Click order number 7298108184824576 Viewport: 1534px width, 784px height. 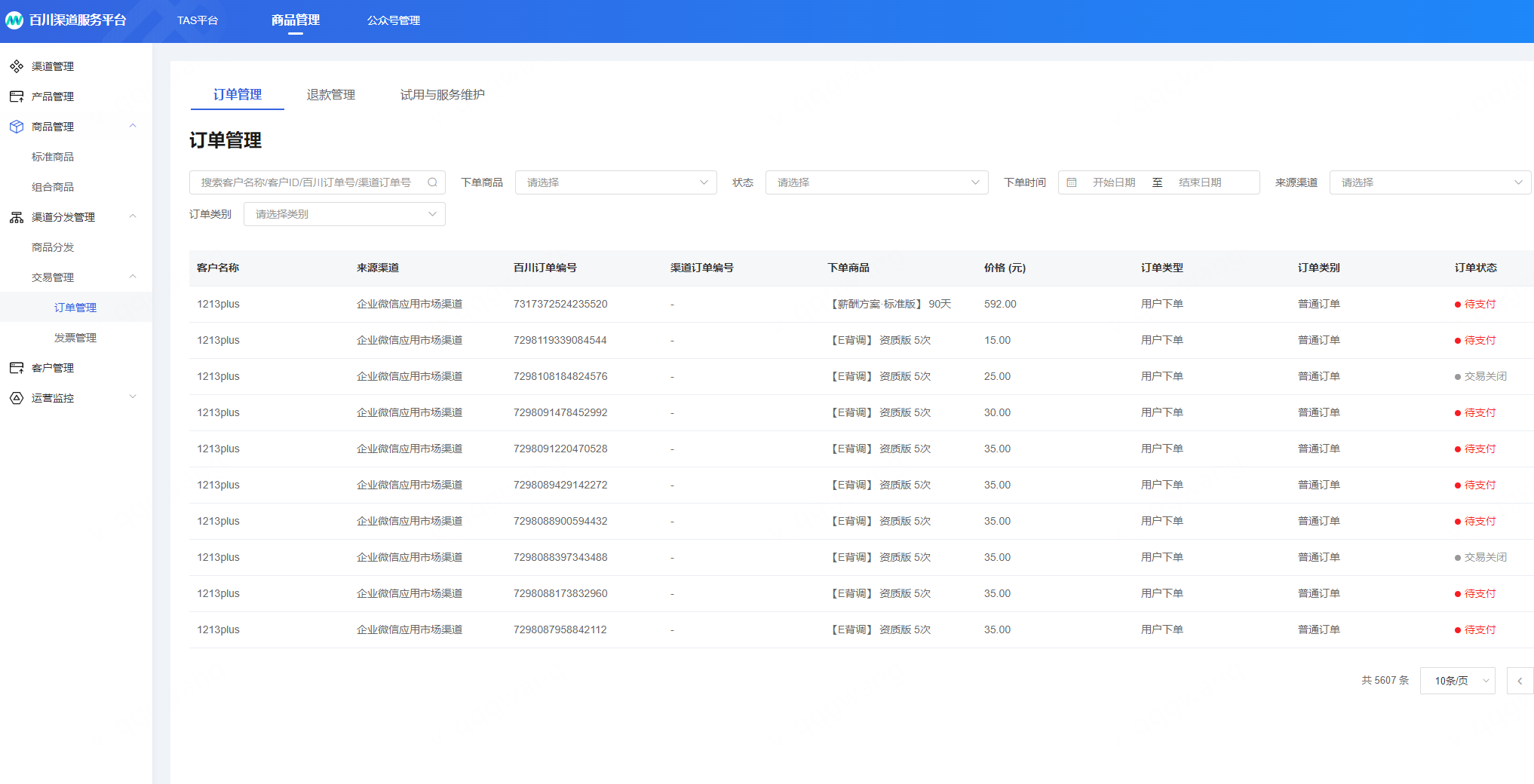(560, 377)
